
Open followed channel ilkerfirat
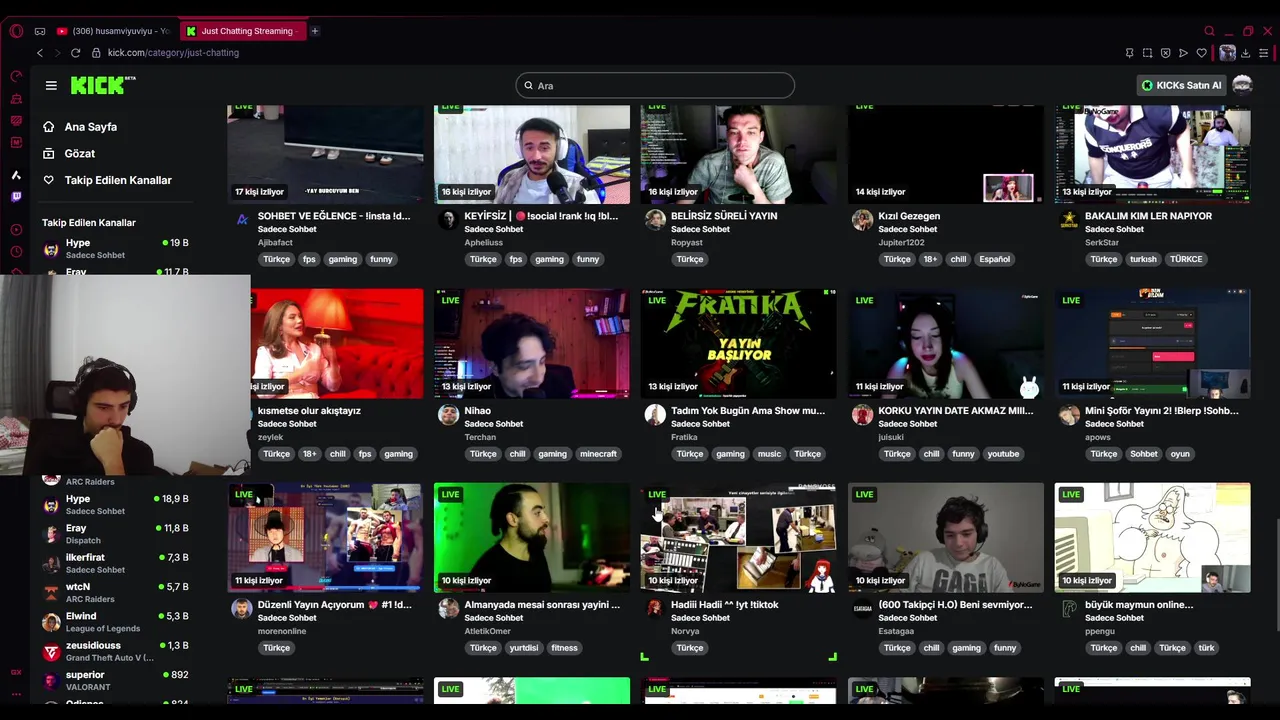pos(115,563)
